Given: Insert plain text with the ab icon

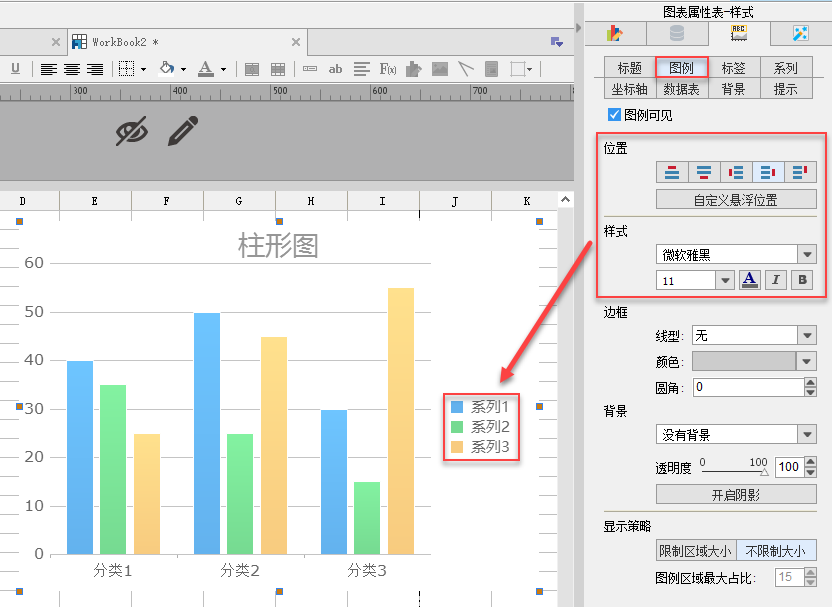Looking at the screenshot, I should (x=335, y=69).
